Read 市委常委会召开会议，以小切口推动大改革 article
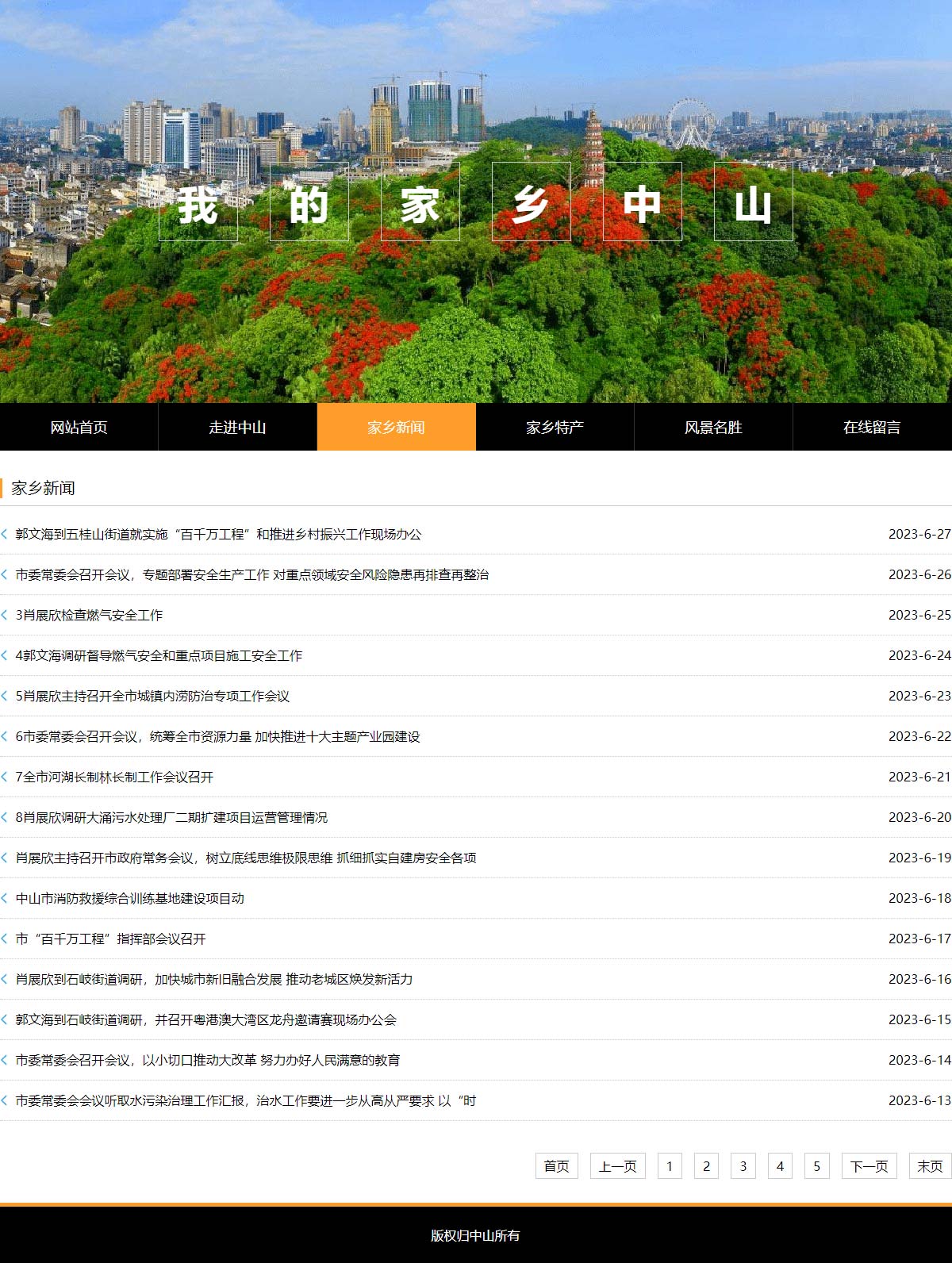 tap(208, 1061)
